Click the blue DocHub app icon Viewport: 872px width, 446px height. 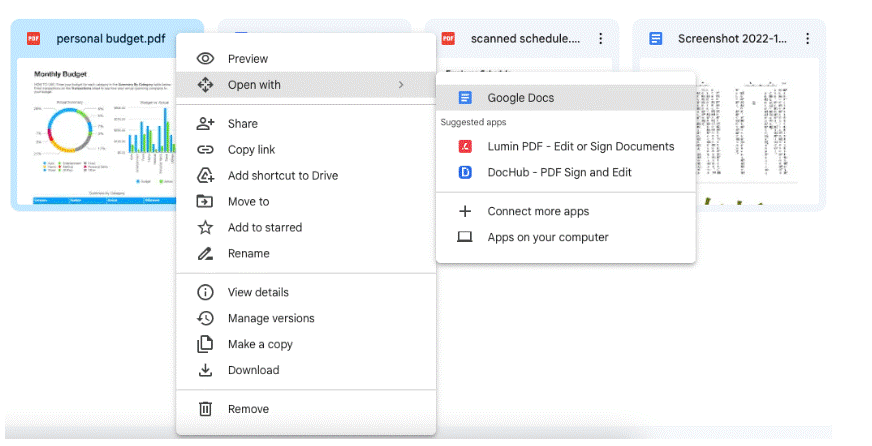pos(465,172)
